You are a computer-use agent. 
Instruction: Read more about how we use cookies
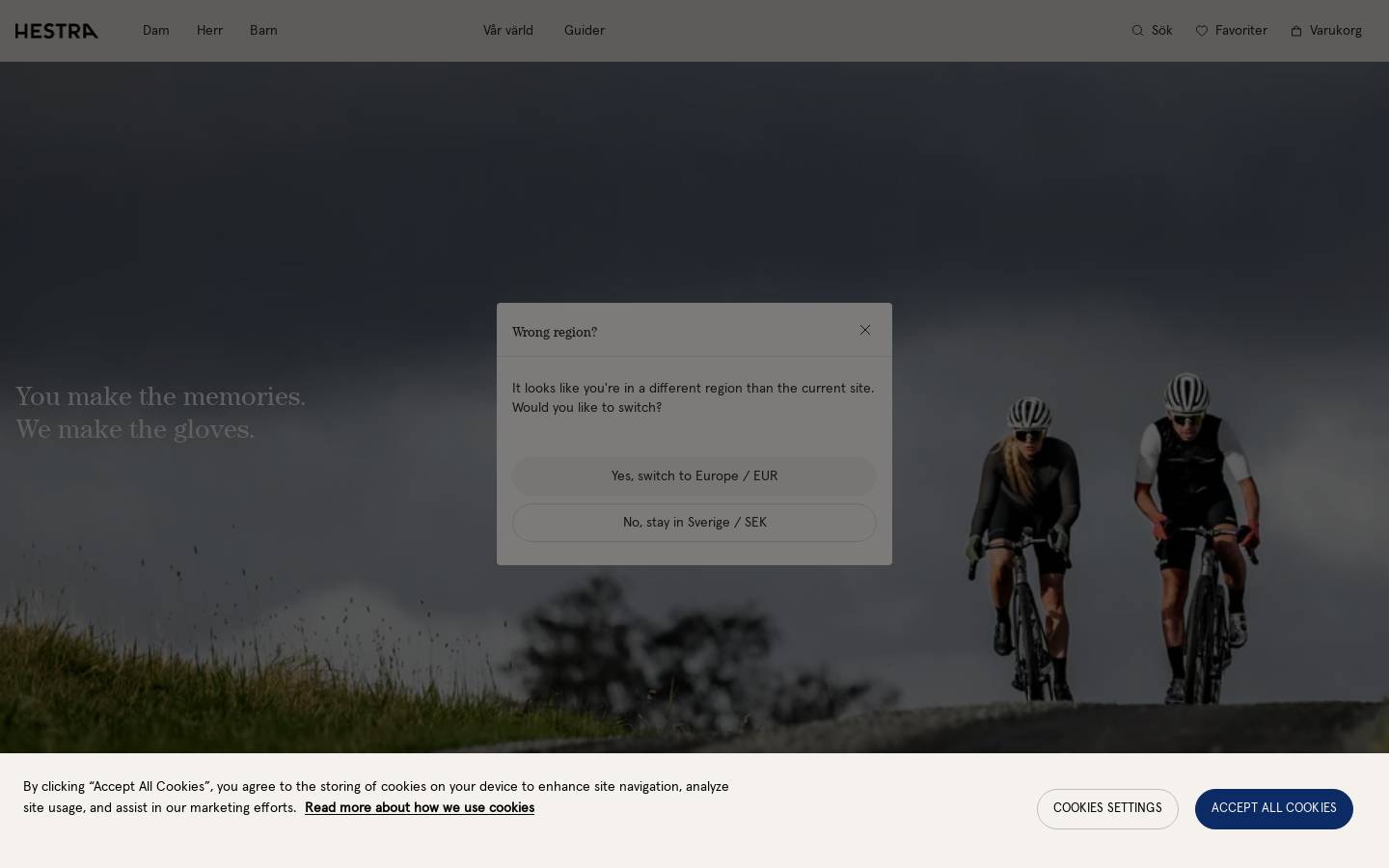(x=420, y=808)
